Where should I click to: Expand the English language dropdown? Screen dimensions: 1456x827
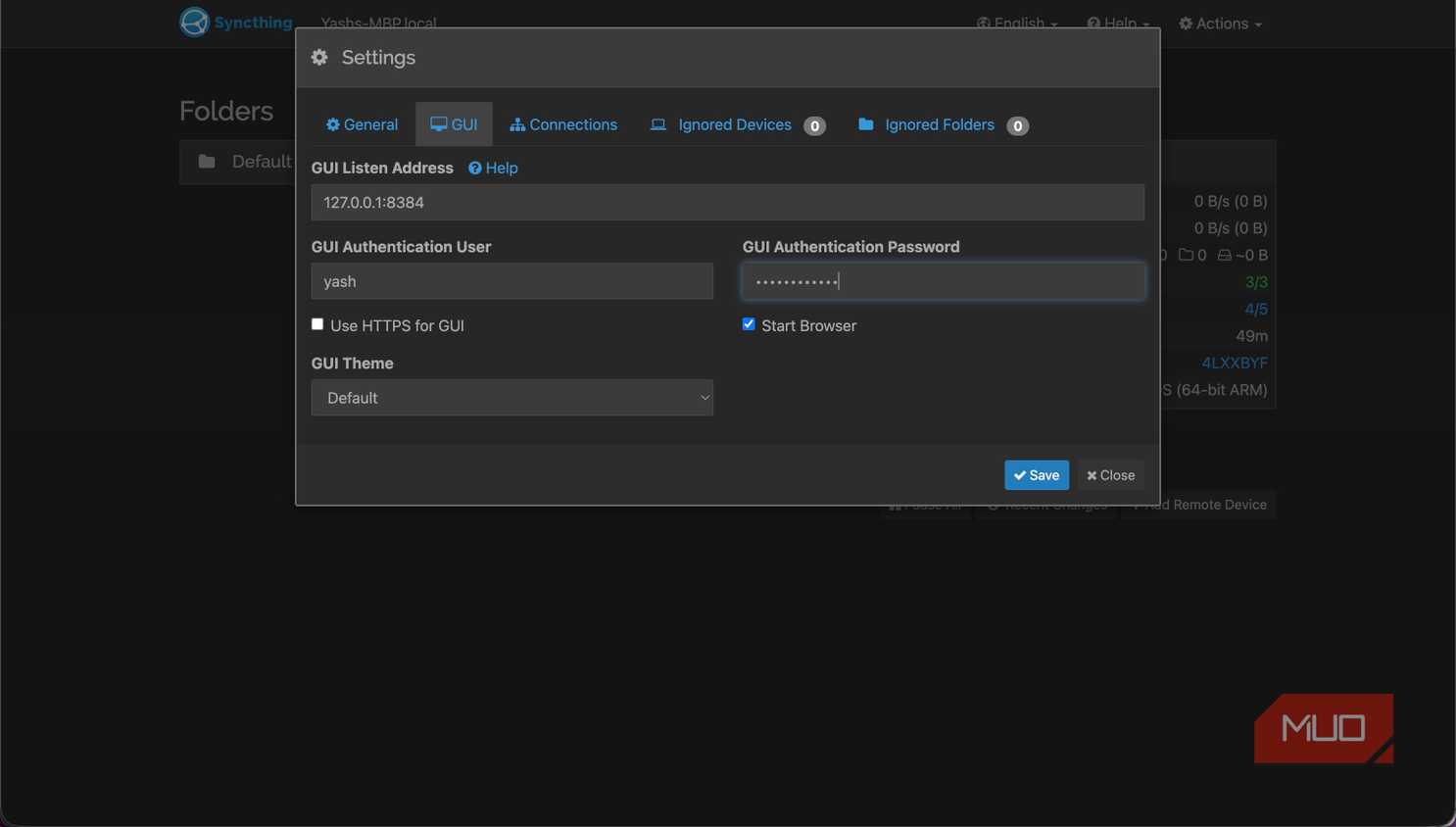[1017, 24]
